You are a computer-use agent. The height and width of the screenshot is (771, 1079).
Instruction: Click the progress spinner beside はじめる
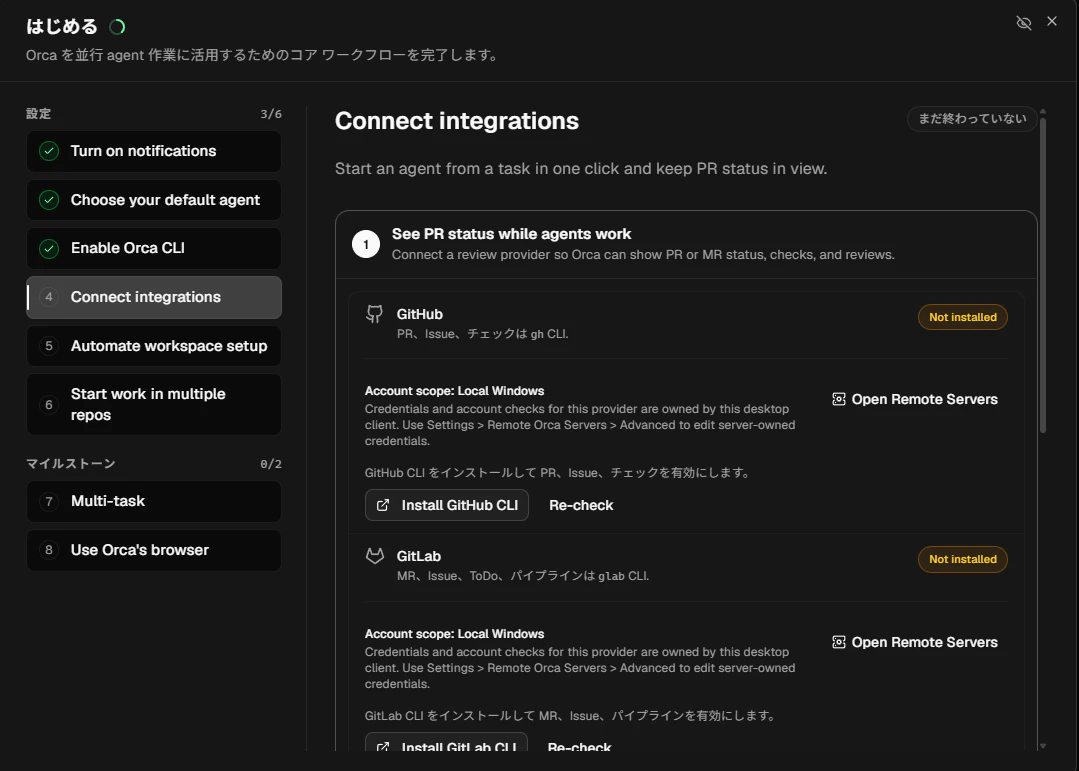coord(117,27)
